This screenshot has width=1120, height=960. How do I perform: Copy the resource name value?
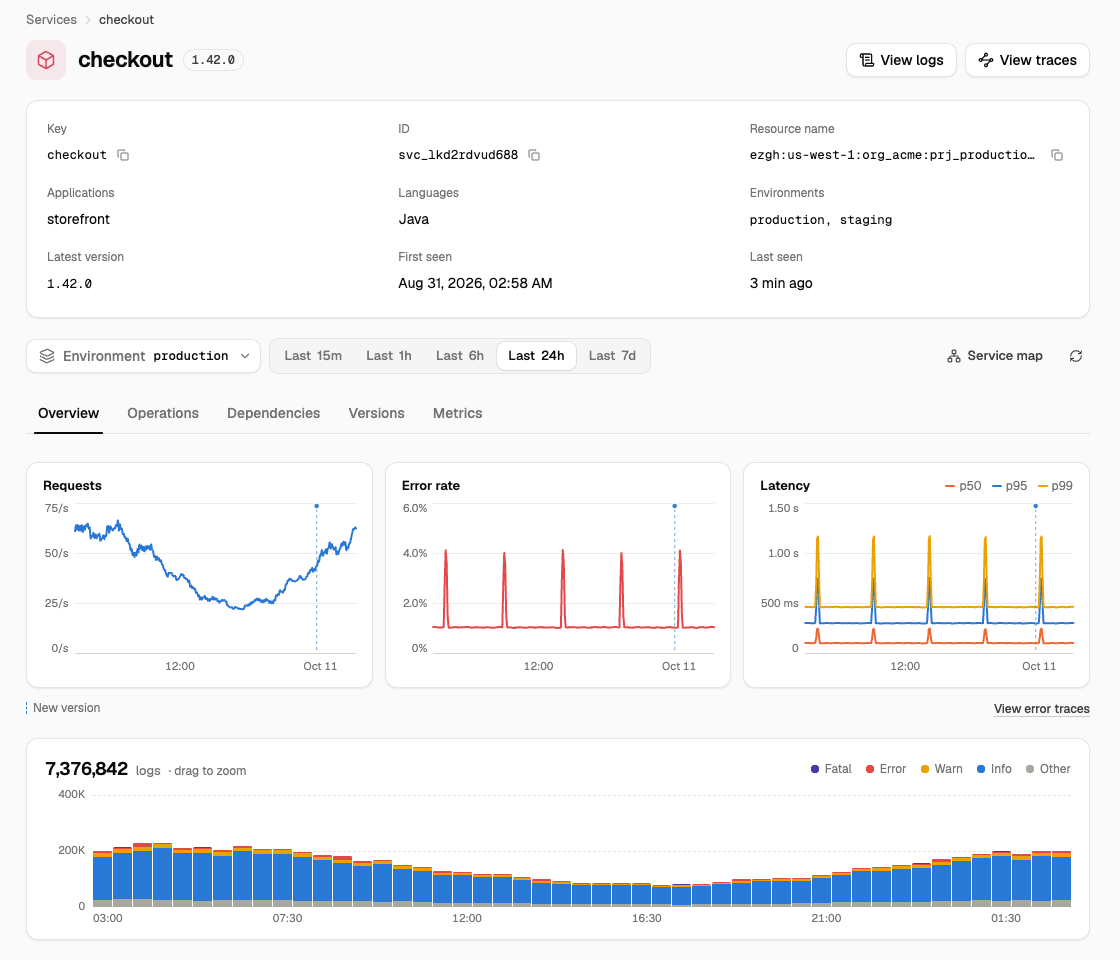coord(1056,155)
